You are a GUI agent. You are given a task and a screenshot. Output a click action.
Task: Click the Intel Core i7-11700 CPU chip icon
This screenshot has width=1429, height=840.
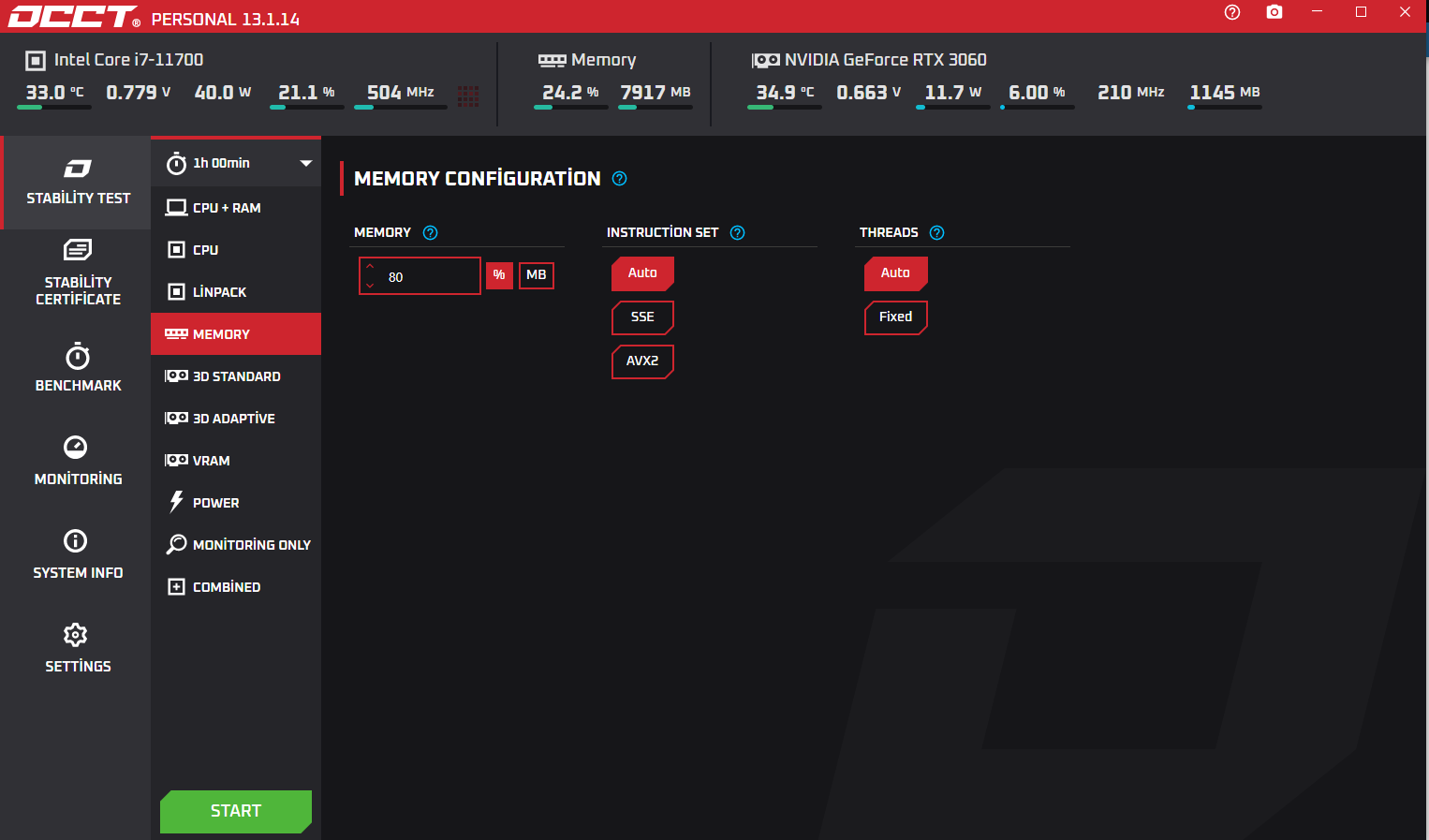click(x=36, y=61)
